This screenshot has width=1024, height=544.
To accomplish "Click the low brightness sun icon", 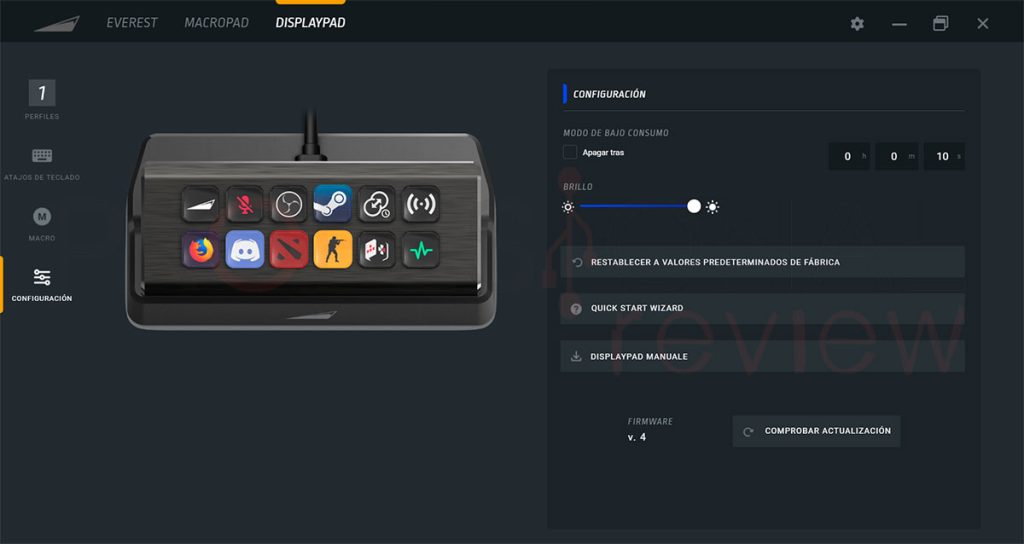I will point(568,207).
